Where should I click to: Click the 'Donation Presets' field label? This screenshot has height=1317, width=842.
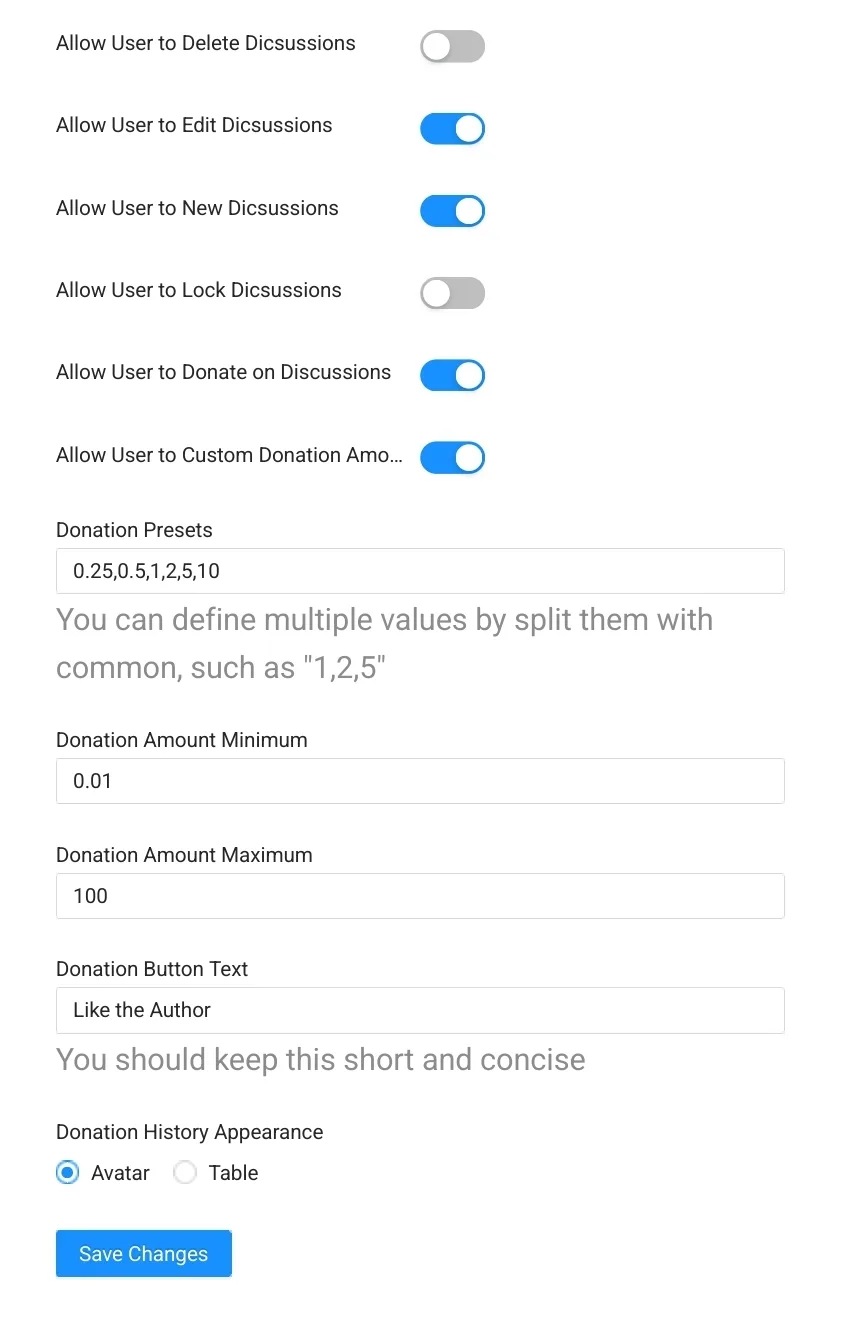coord(134,530)
